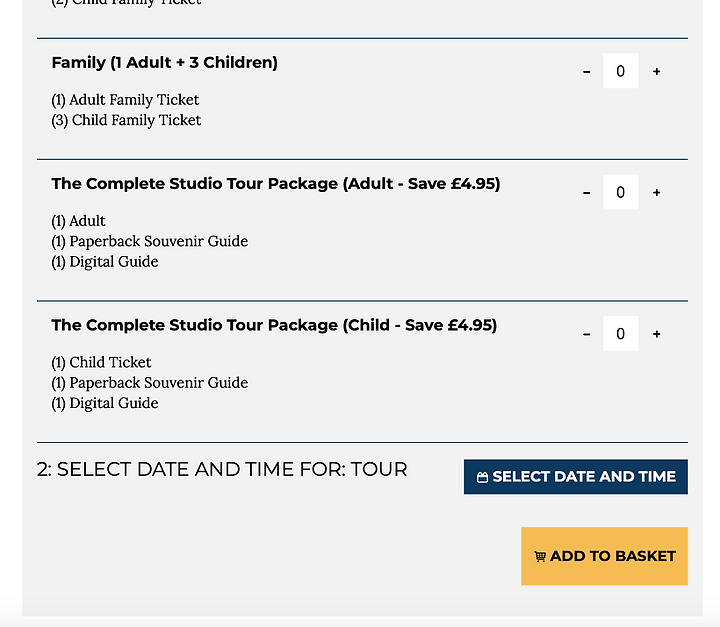Click the Family 1 Adult 3 Children quantity field

pos(620,71)
